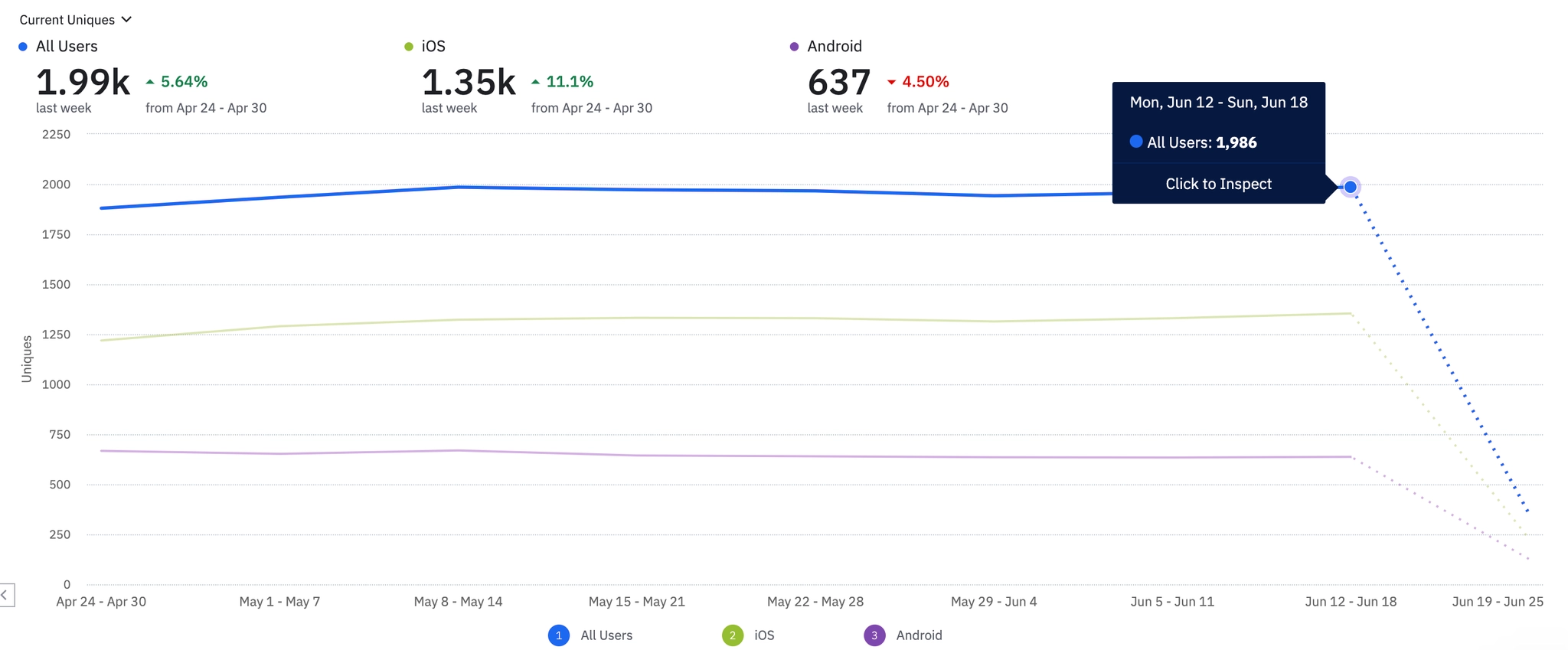1568x650 pixels.
Task: Click the green up arrow next to 11.1%
Action: tap(536, 82)
